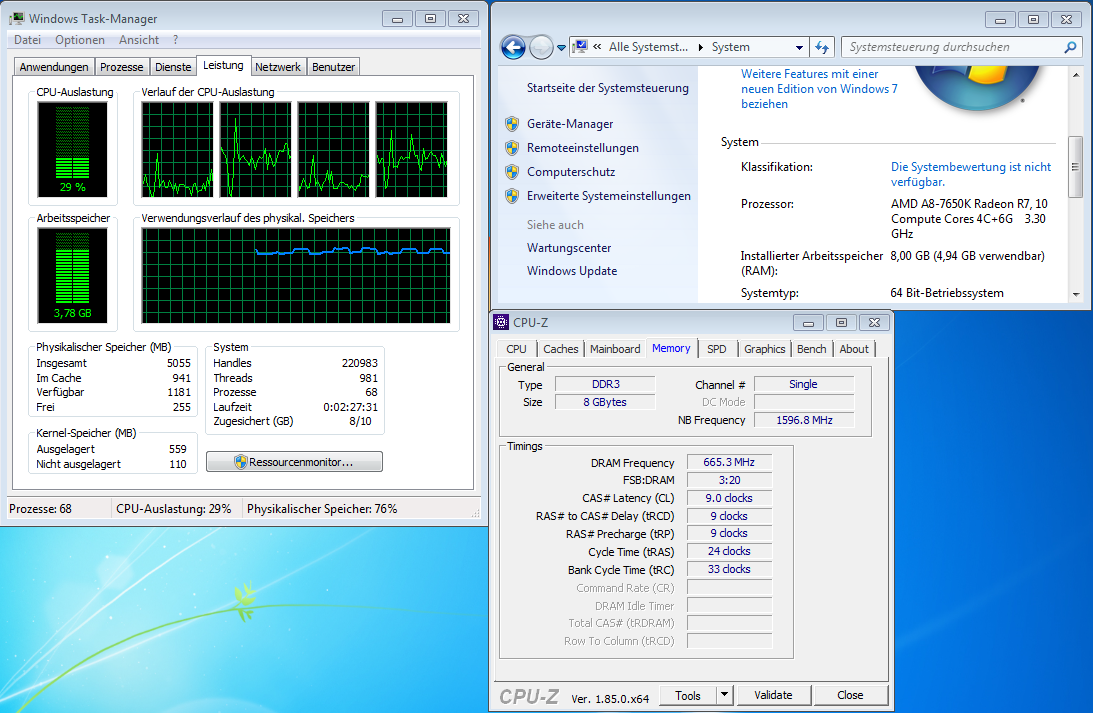The width and height of the screenshot is (1093, 713).
Task: Open the Wartungscenter link
Action: pyautogui.click(x=569, y=247)
